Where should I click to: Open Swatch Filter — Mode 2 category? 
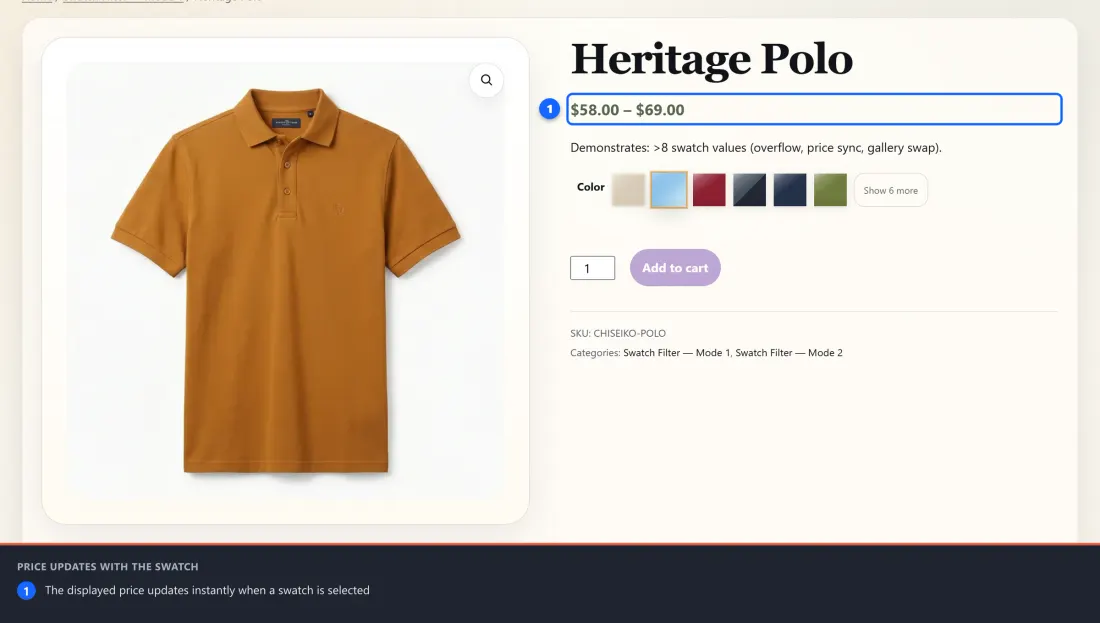(x=789, y=353)
